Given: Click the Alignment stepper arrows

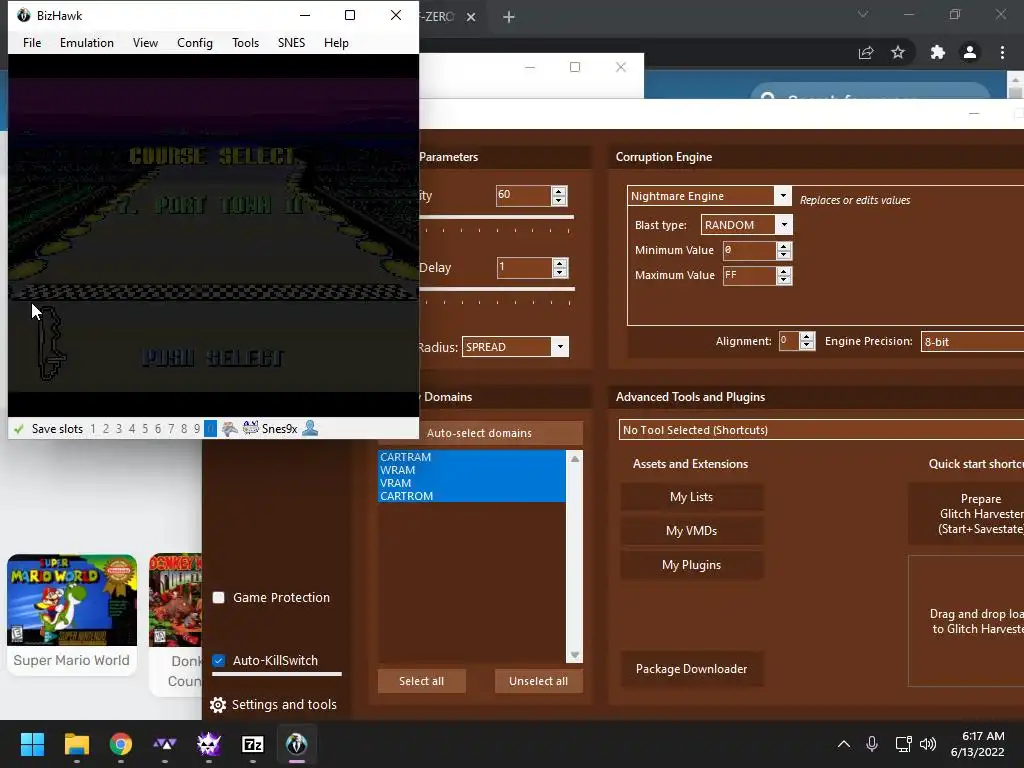Looking at the screenshot, I should [x=807, y=341].
